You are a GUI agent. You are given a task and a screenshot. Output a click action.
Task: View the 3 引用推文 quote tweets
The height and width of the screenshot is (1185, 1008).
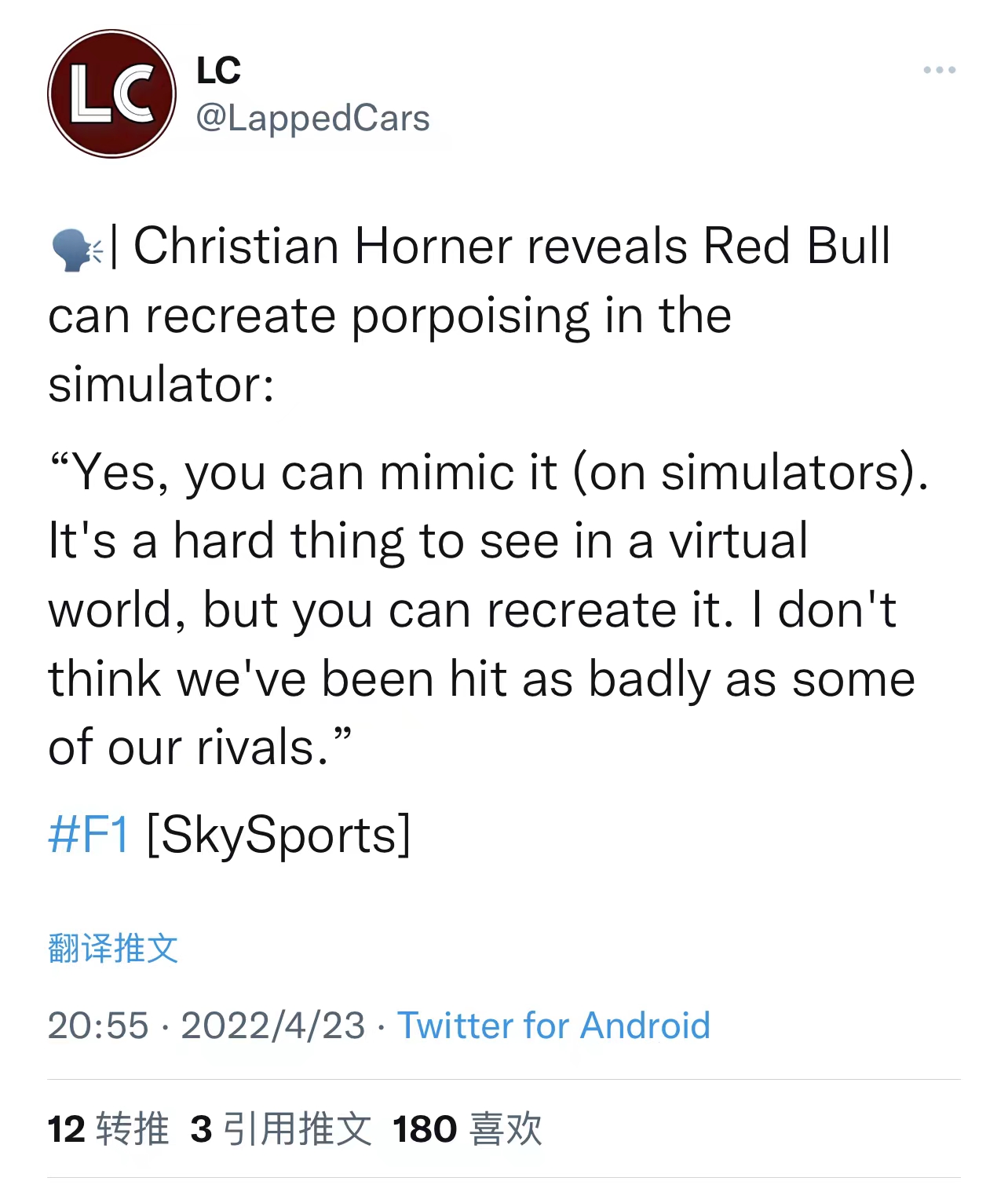click(281, 1128)
